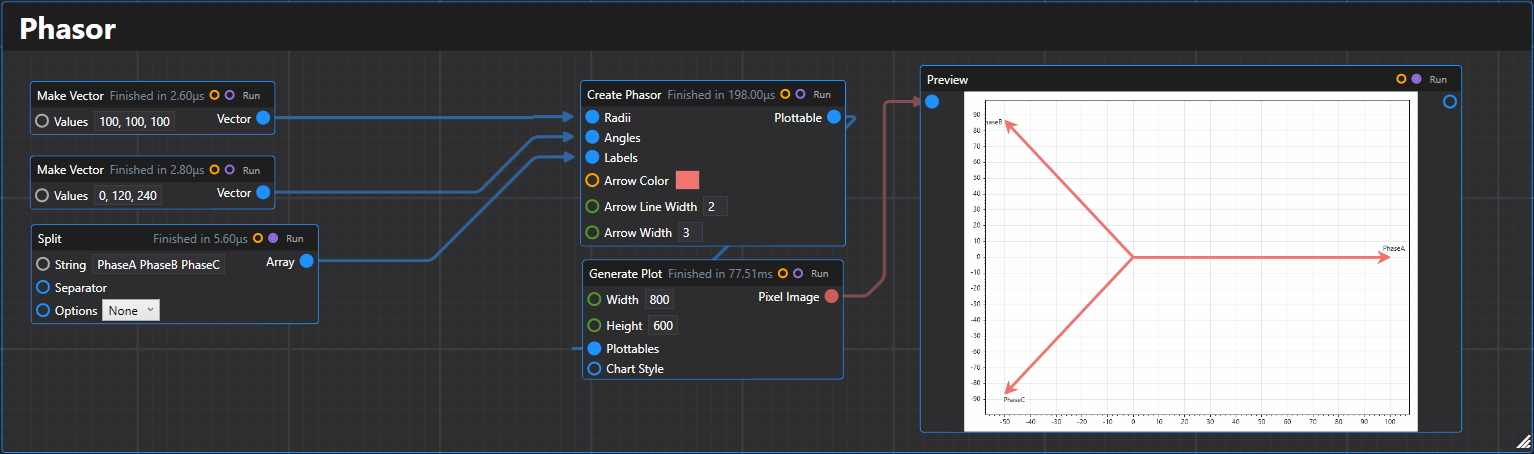Open the Options dropdown showing None
The height and width of the screenshot is (454, 1534).
tap(131, 311)
